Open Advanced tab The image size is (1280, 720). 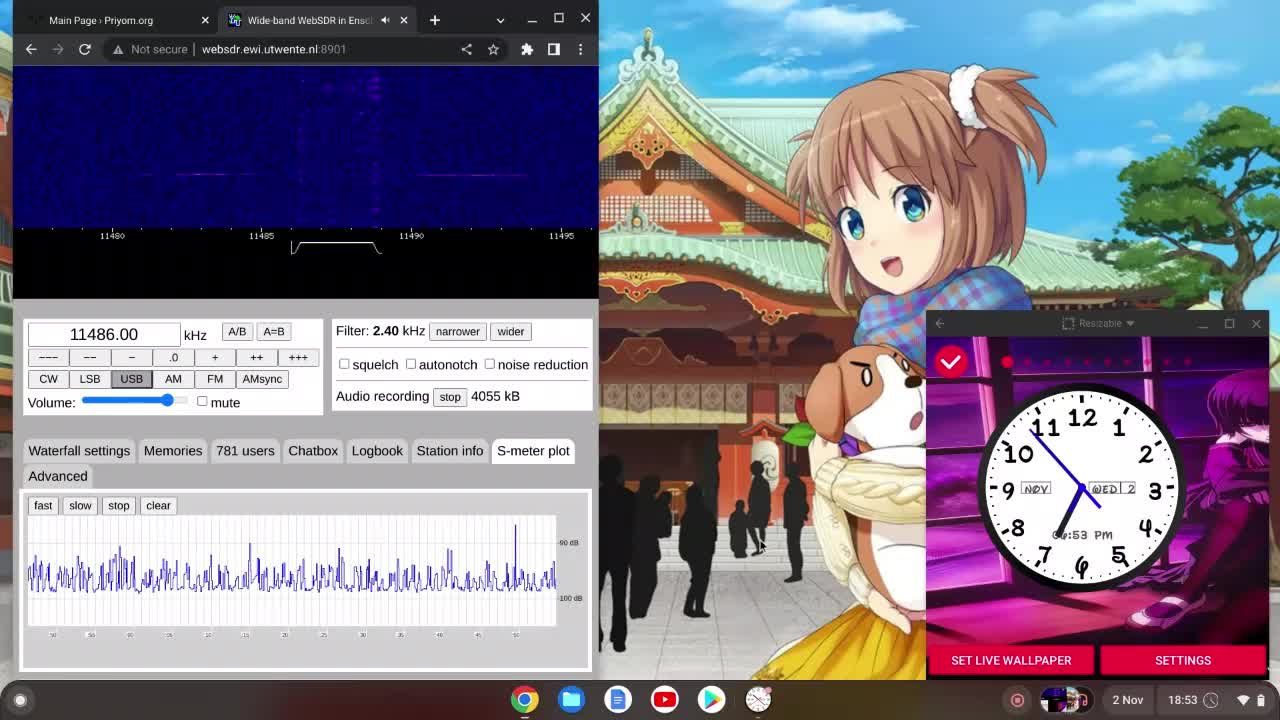click(58, 476)
